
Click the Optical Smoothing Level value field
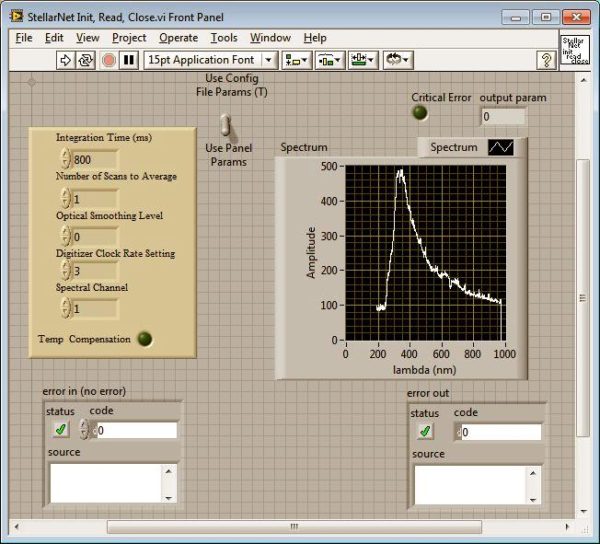(95, 237)
